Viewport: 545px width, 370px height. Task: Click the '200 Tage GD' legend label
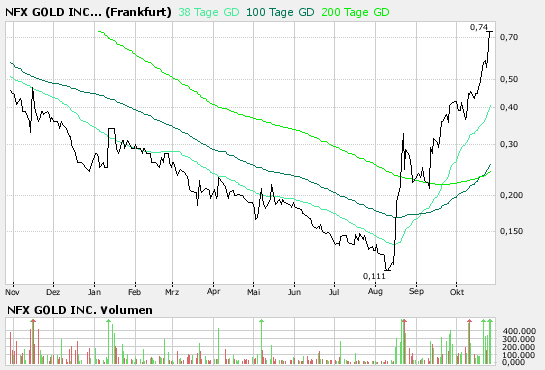(355, 13)
